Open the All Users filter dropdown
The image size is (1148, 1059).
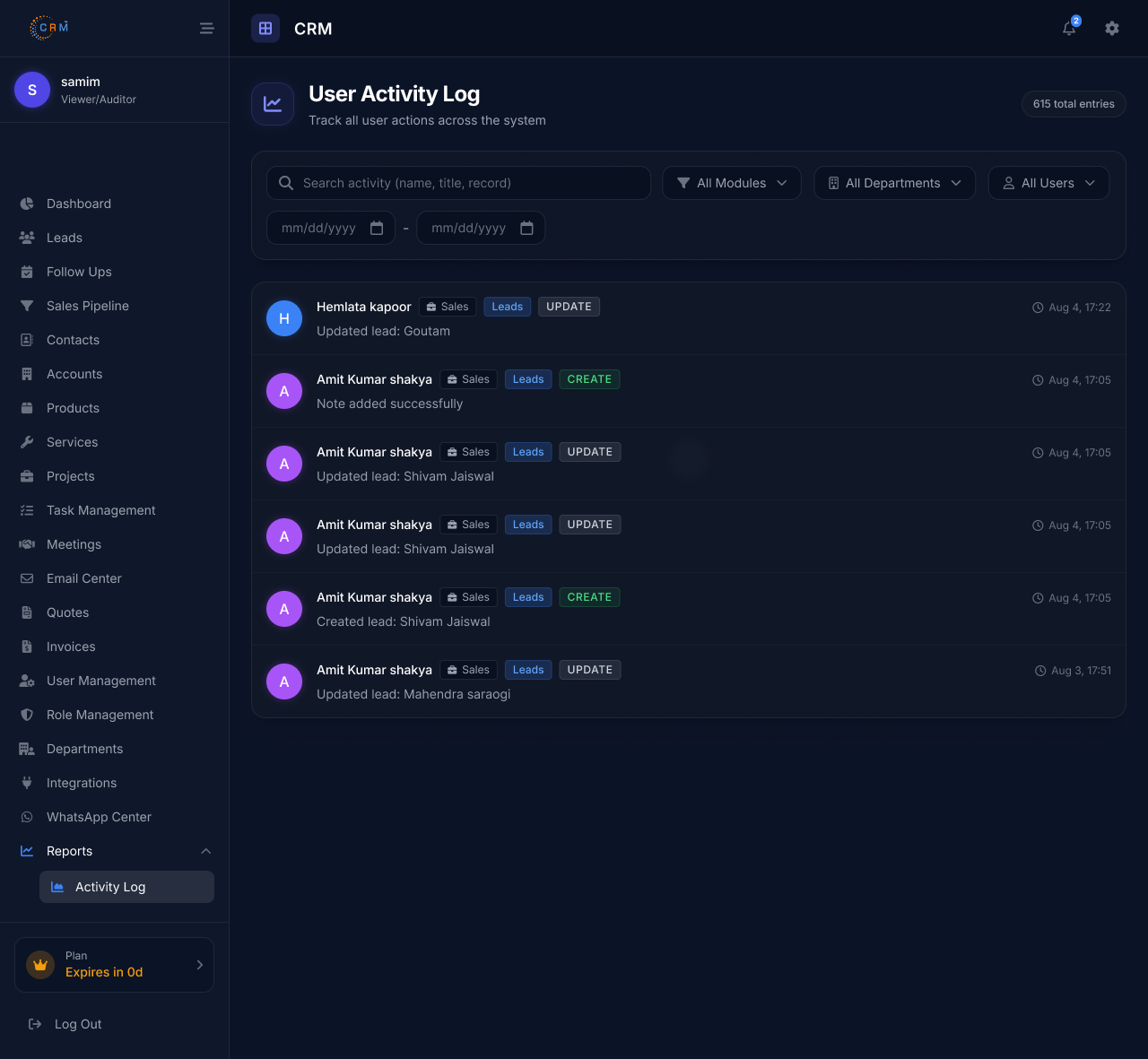[x=1048, y=183]
